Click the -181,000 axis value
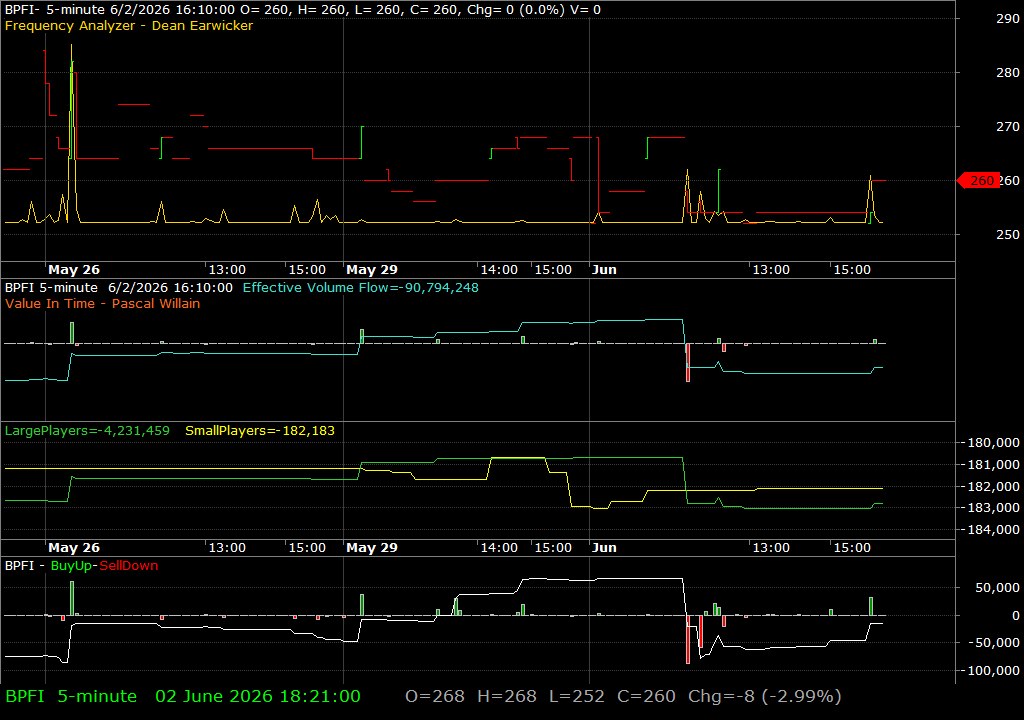The image size is (1024, 720). [x=991, y=465]
